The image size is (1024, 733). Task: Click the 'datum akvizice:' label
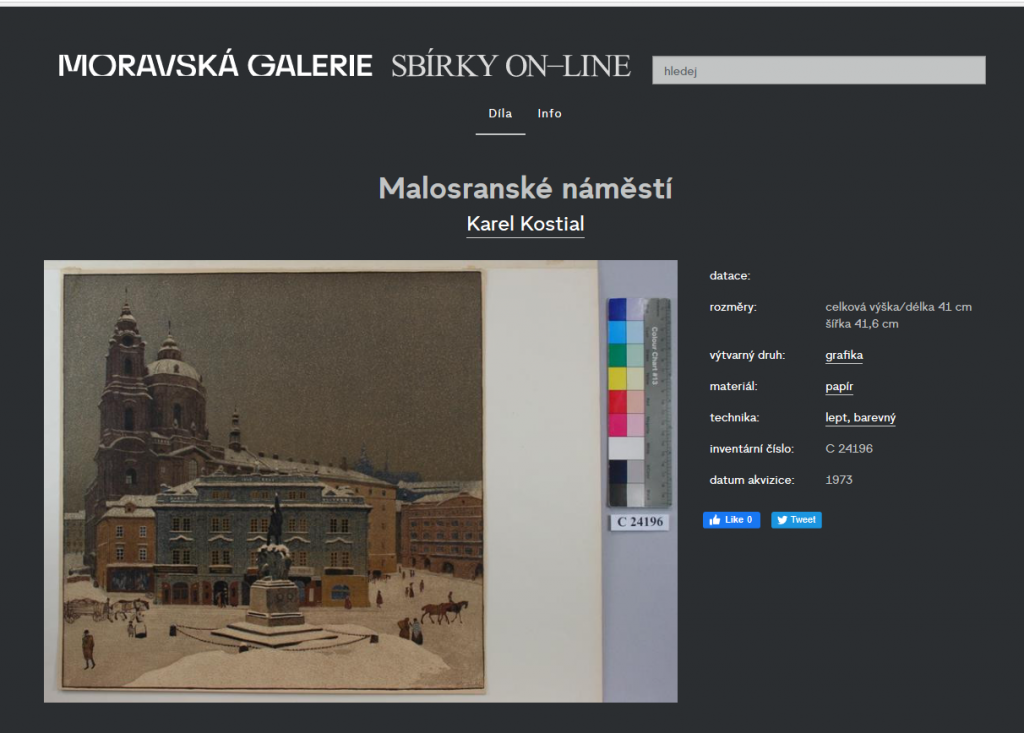click(x=752, y=480)
